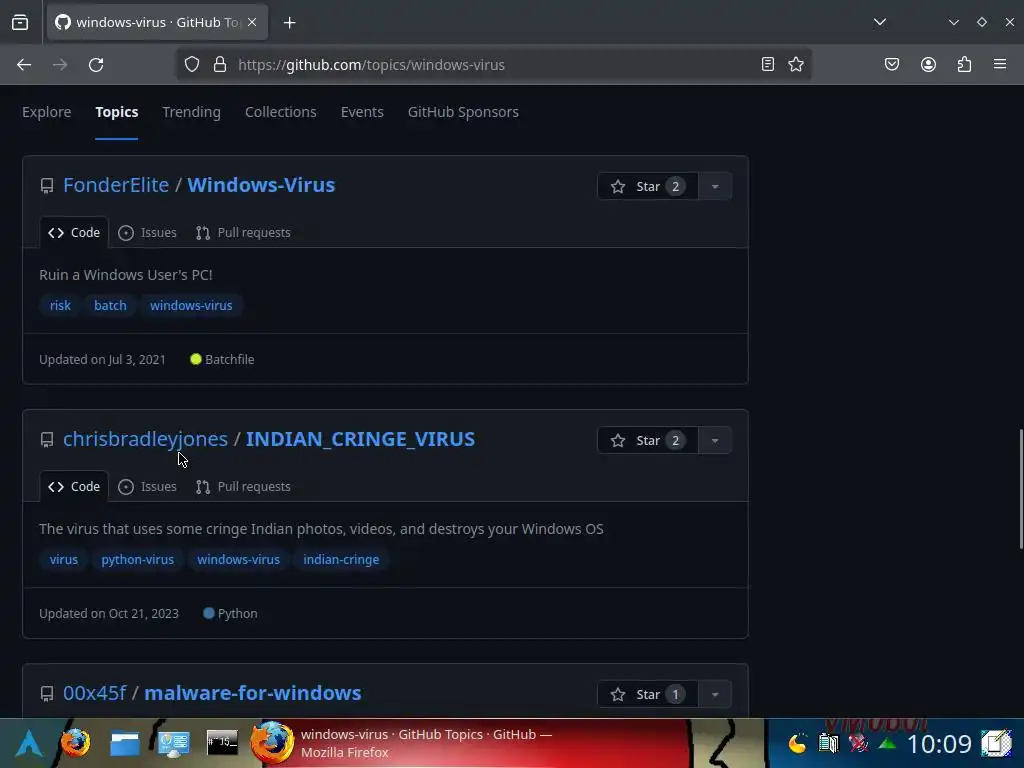The width and height of the screenshot is (1024, 768).
Task: Open the tracking protection shield icon
Action: [x=191, y=65]
